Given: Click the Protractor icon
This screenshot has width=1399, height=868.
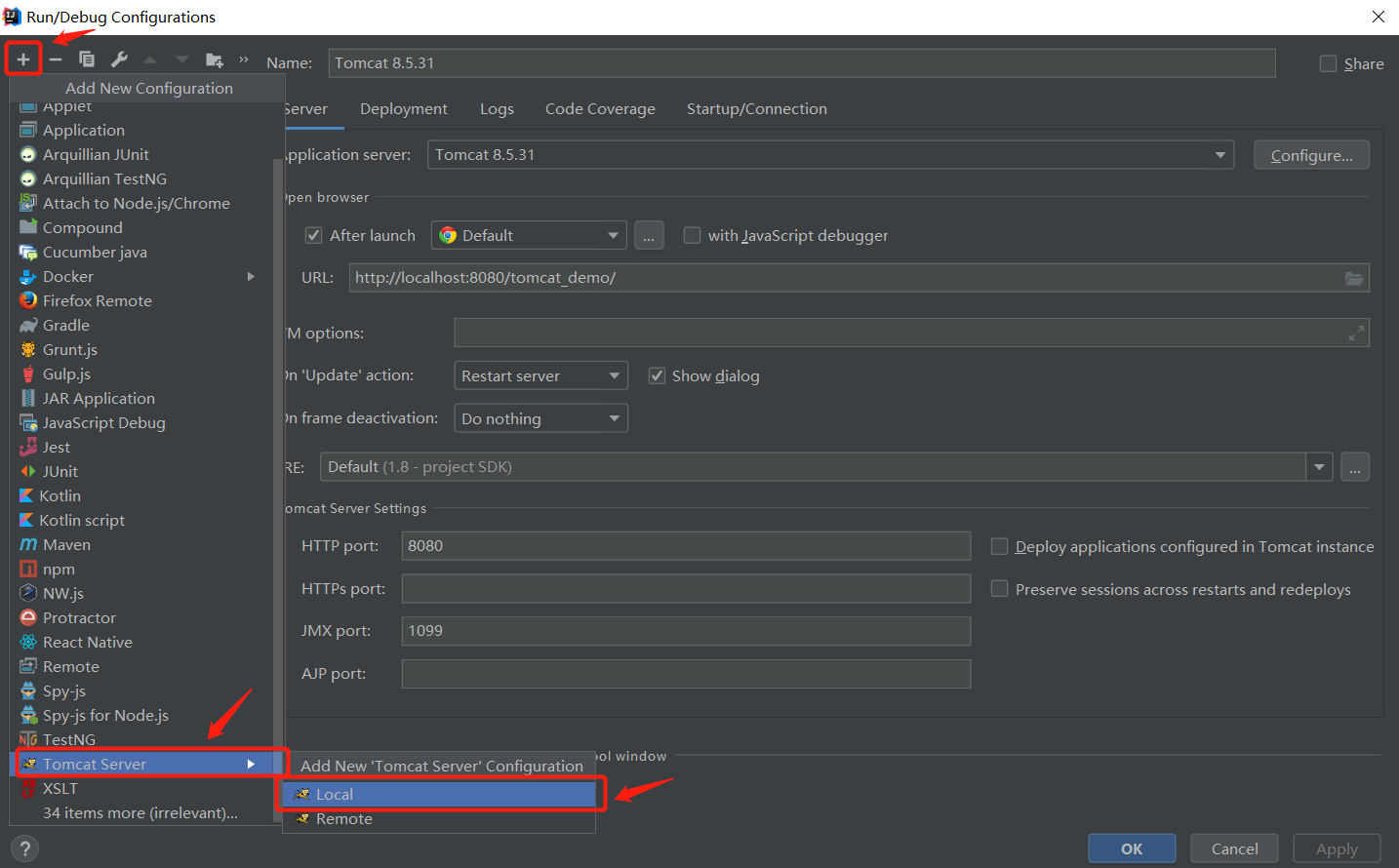Looking at the screenshot, I should click(28, 617).
